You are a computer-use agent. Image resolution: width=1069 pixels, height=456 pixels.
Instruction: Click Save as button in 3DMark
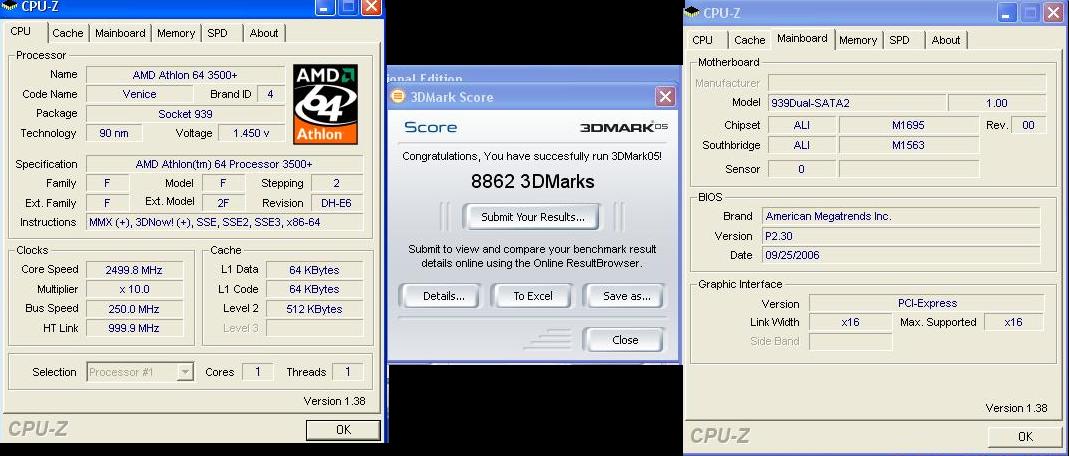point(627,296)
